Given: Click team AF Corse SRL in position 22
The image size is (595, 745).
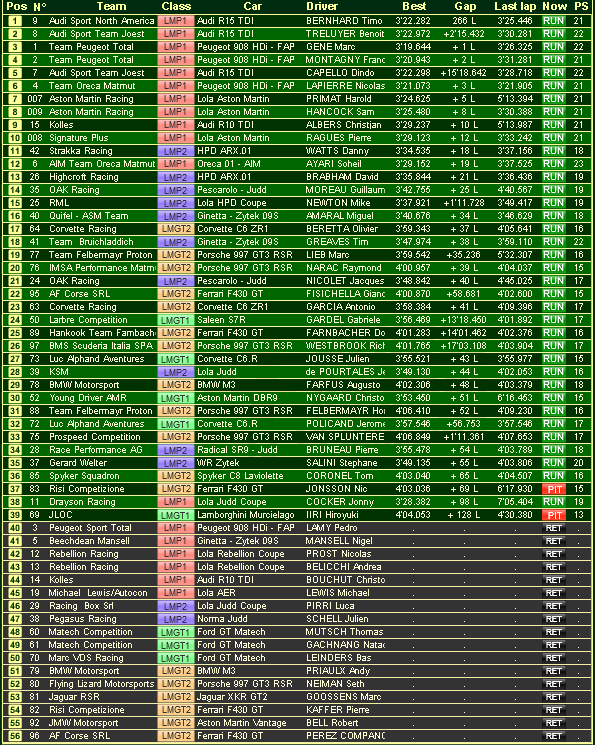Looking at the screenshot, I should [79, 294].
